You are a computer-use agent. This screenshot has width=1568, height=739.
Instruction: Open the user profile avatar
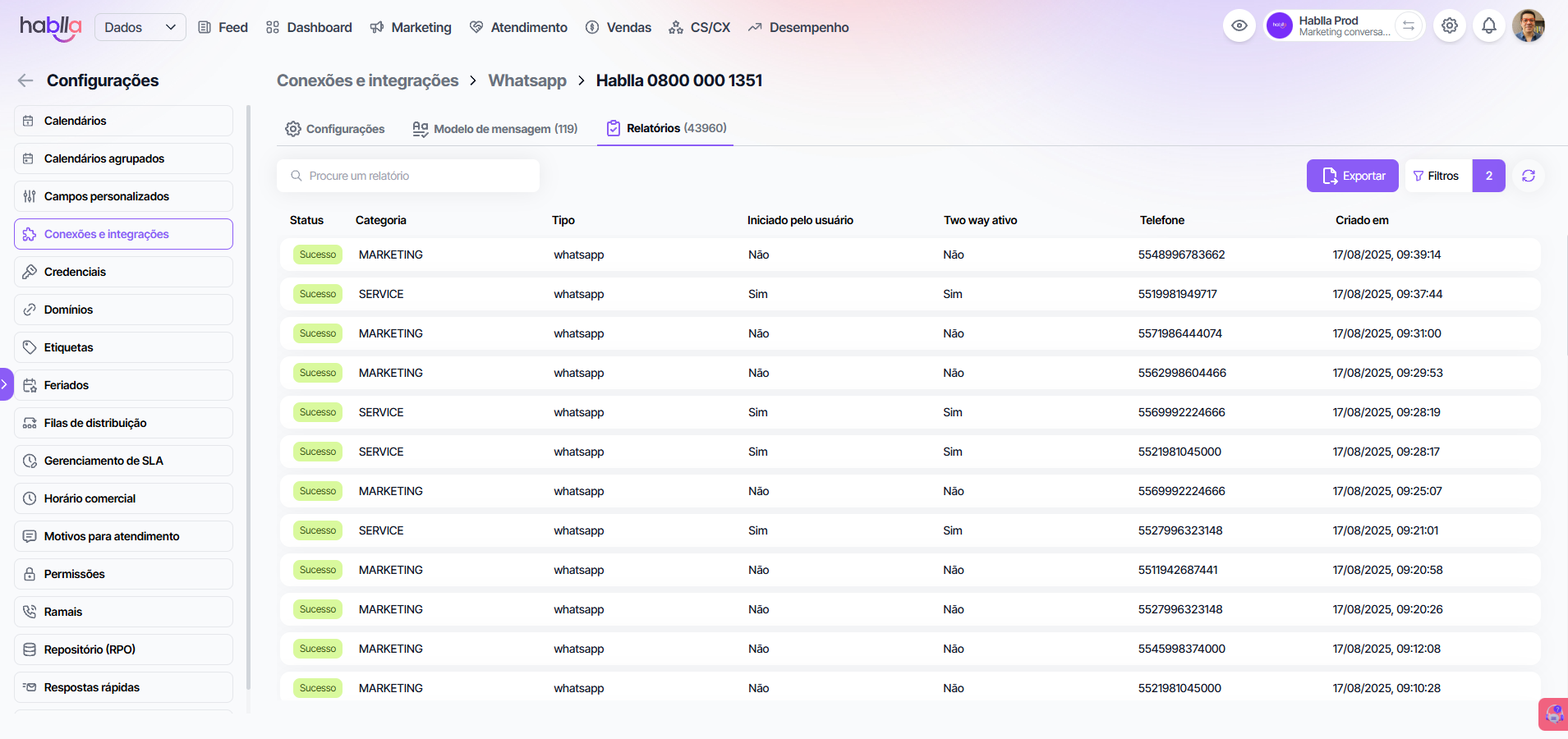click(x=1528, y=26)
